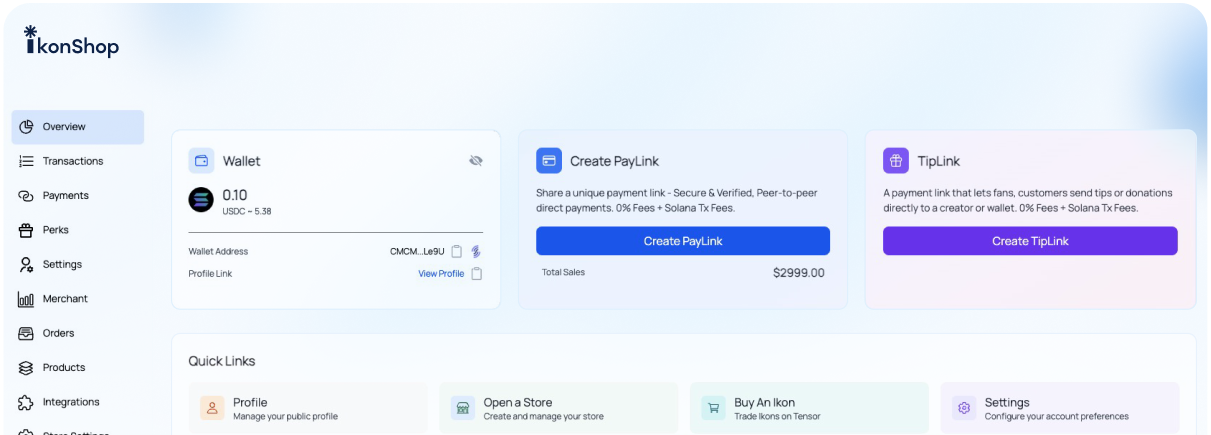Open the View Profile link
This screenshot has height=435, width=1211.
441,274
